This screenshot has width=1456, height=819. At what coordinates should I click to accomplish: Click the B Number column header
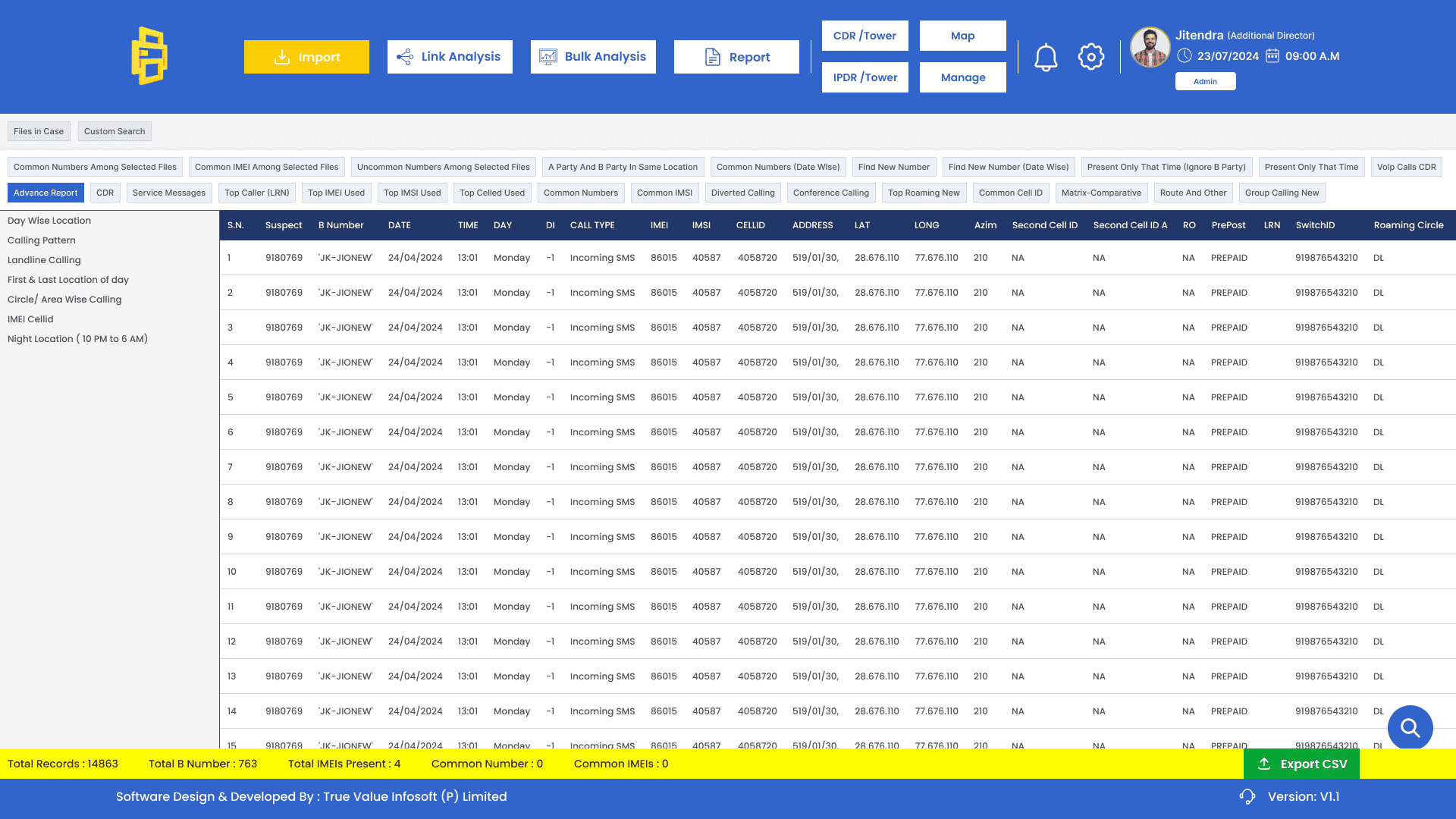pos(340,225)
